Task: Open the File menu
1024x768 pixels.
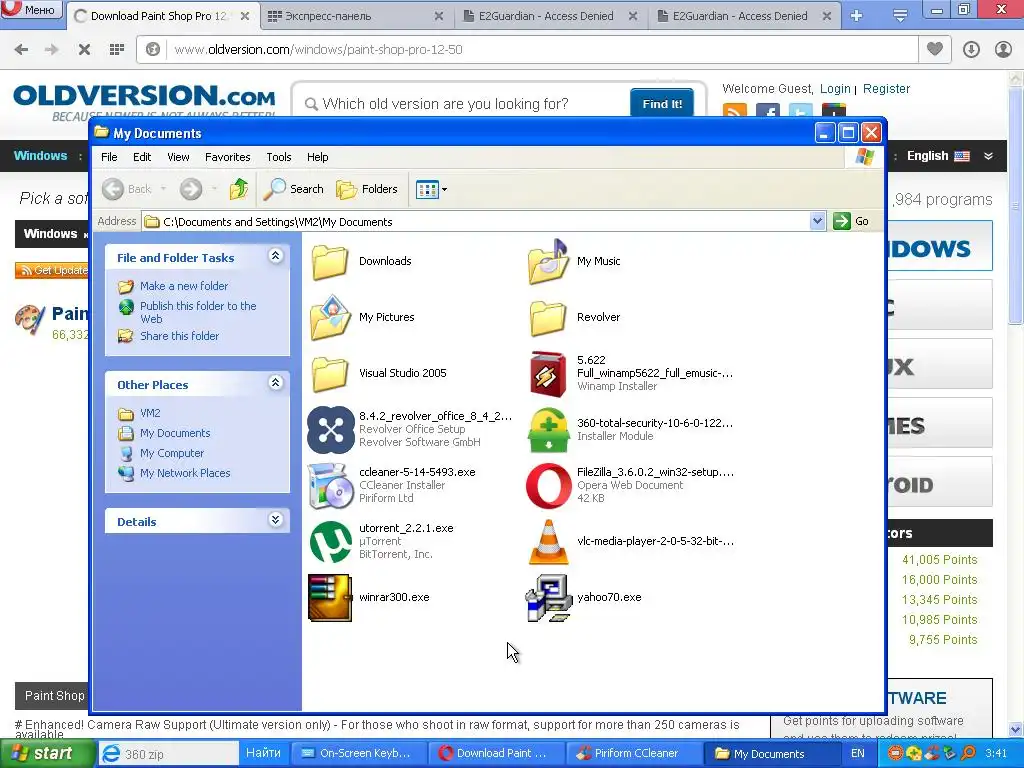Action: pyautogui.click(x=109, y=157)
